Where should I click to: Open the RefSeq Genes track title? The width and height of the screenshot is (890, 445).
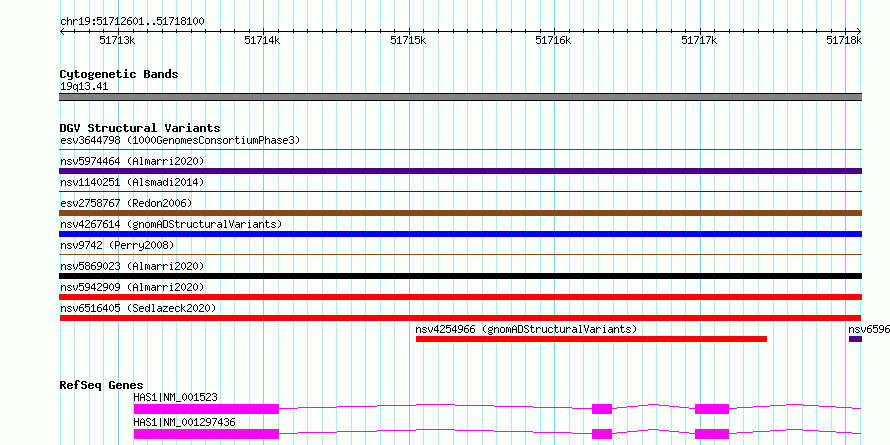coord(101,385)
